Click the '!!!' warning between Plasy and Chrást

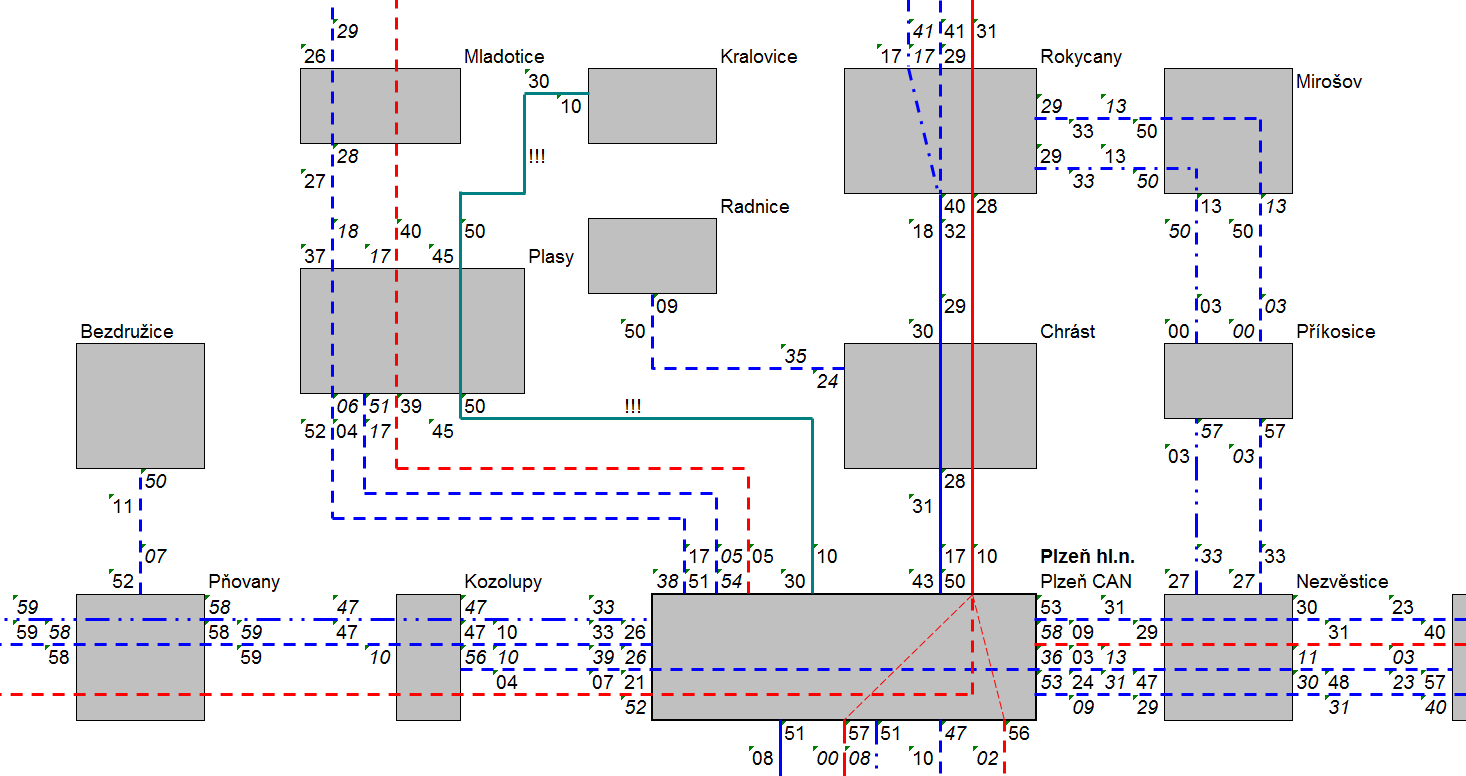632,407
